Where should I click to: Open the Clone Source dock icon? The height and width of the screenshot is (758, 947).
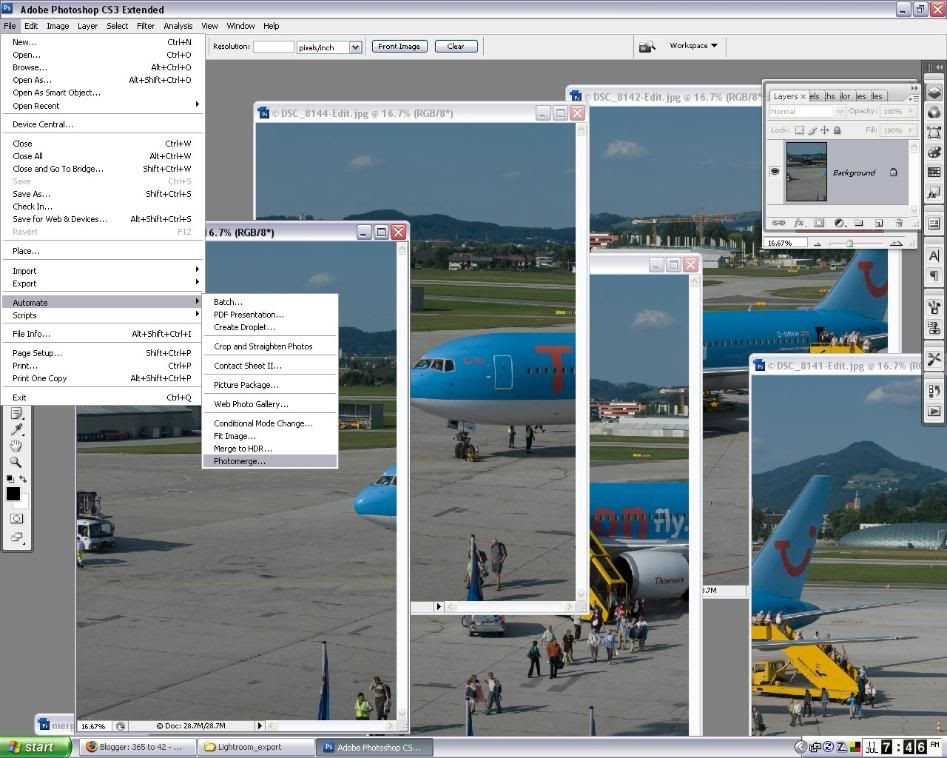pos(934,328)
